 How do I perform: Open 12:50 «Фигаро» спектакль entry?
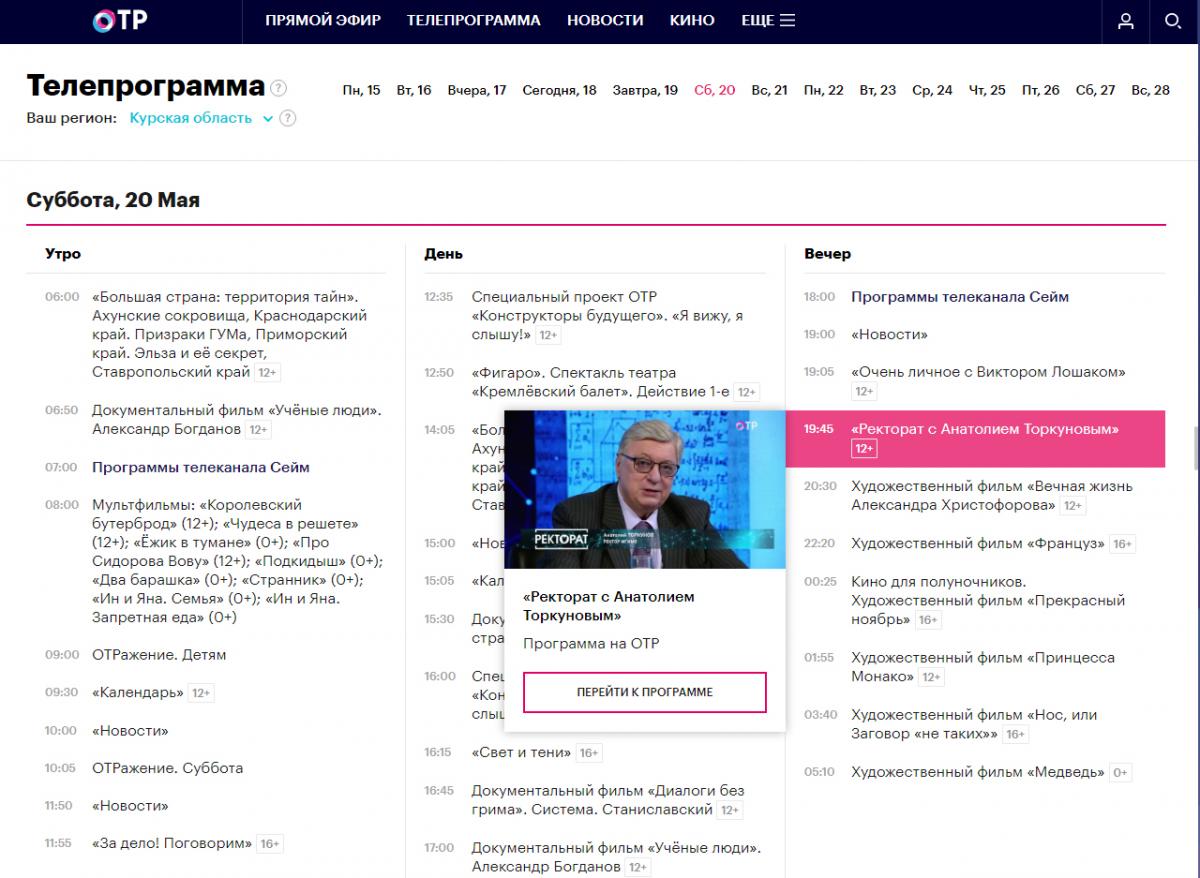point(601,382)
